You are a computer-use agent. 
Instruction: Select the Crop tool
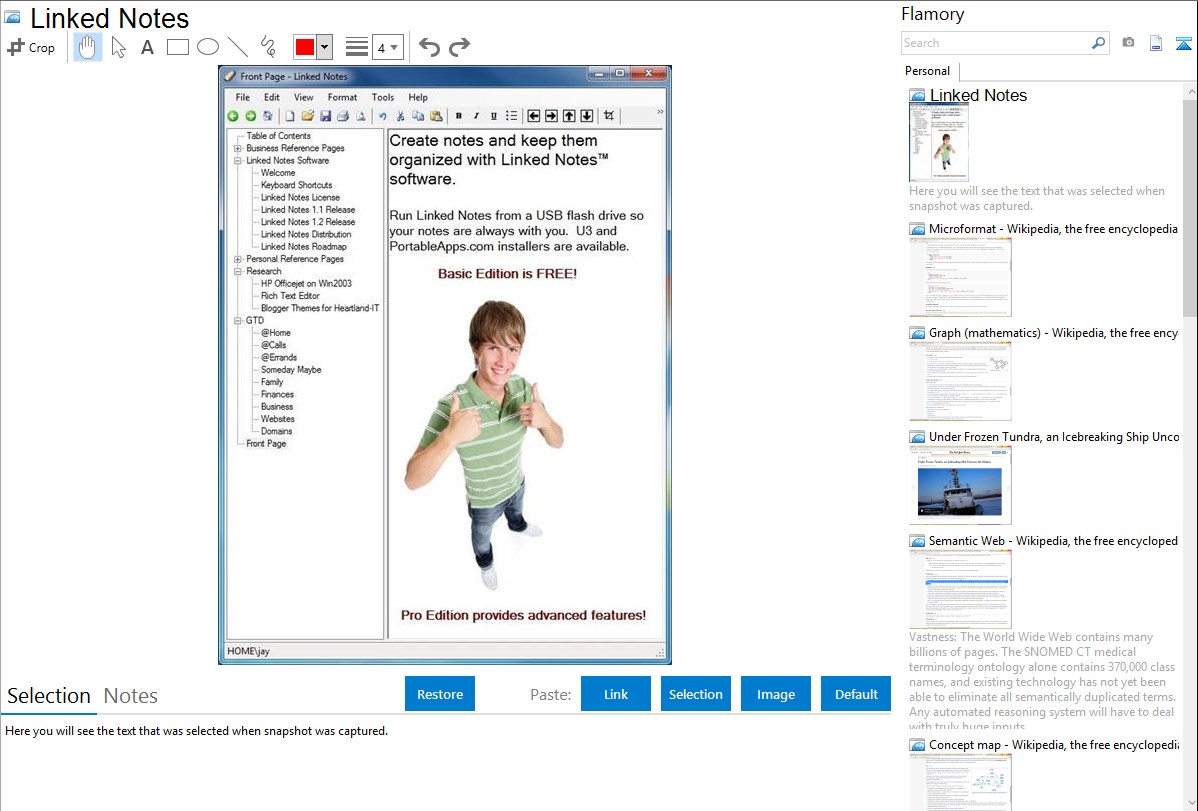(31, 47)
